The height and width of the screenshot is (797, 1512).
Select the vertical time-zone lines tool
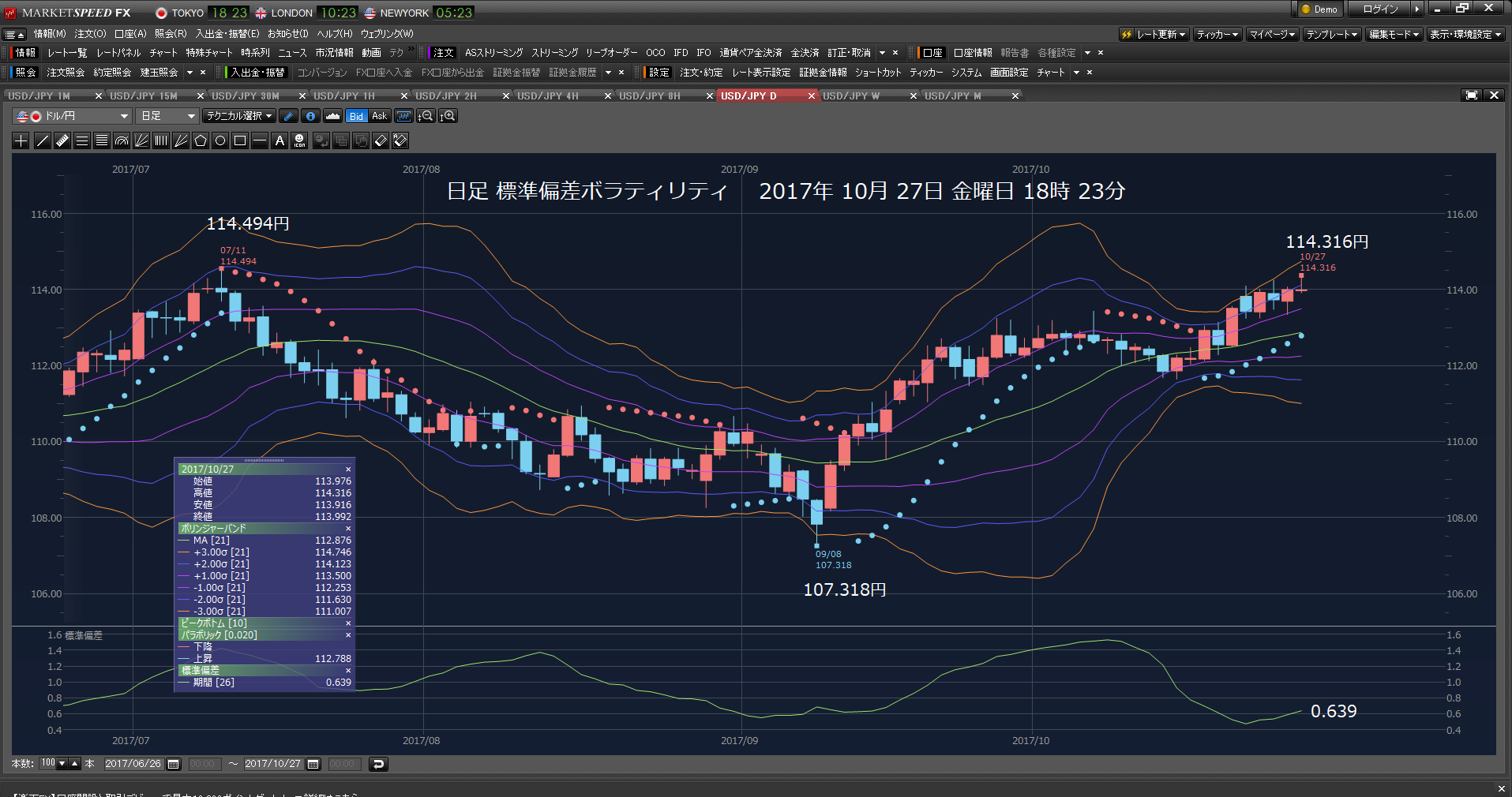(x=160, y=140)
